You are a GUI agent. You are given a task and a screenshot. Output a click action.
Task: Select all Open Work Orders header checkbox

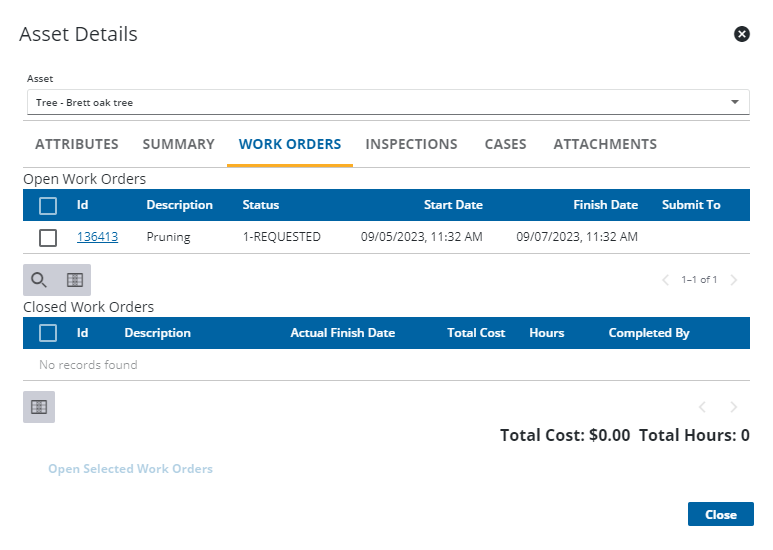coord(48,205)
